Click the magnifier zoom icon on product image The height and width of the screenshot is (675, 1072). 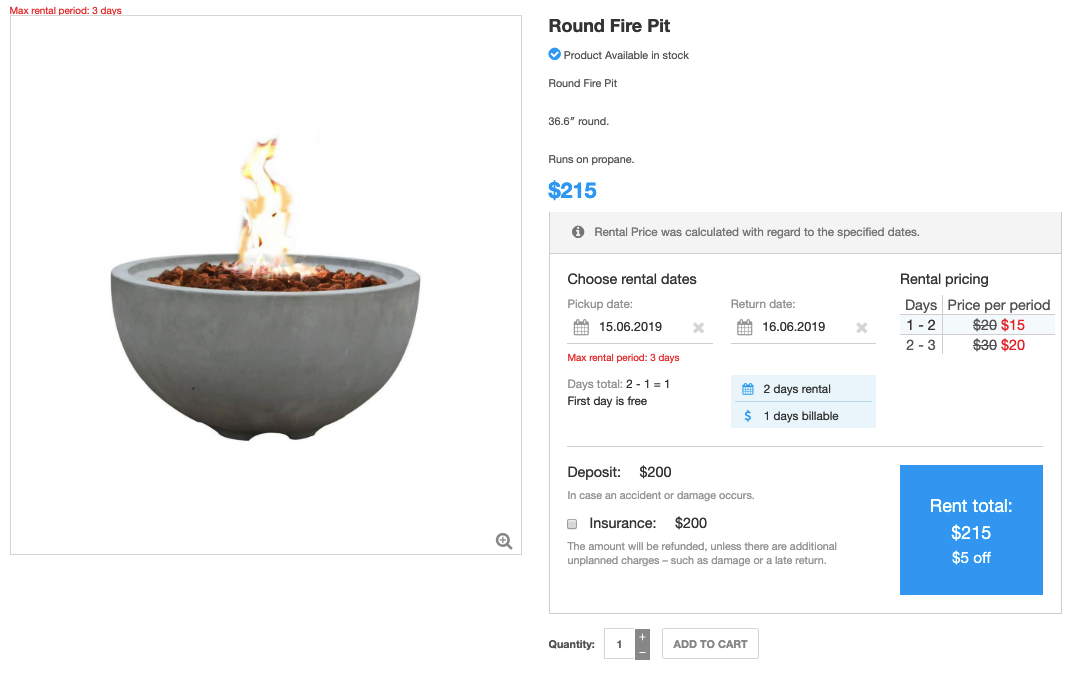(504, 541)
